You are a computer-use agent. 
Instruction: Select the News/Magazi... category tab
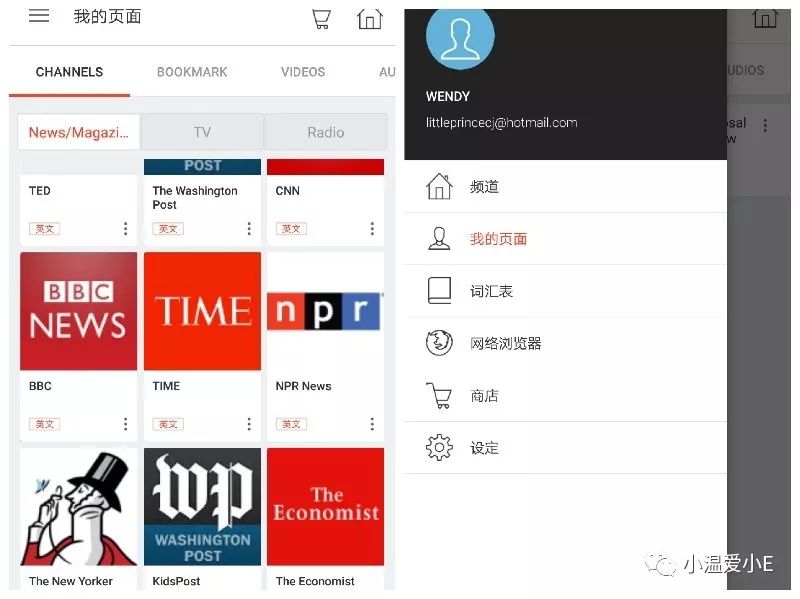[x=79, y=132]
